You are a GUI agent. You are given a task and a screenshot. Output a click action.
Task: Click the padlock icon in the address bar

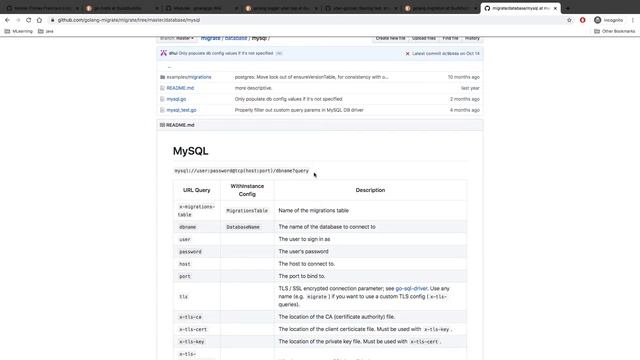tap(52, 20)
